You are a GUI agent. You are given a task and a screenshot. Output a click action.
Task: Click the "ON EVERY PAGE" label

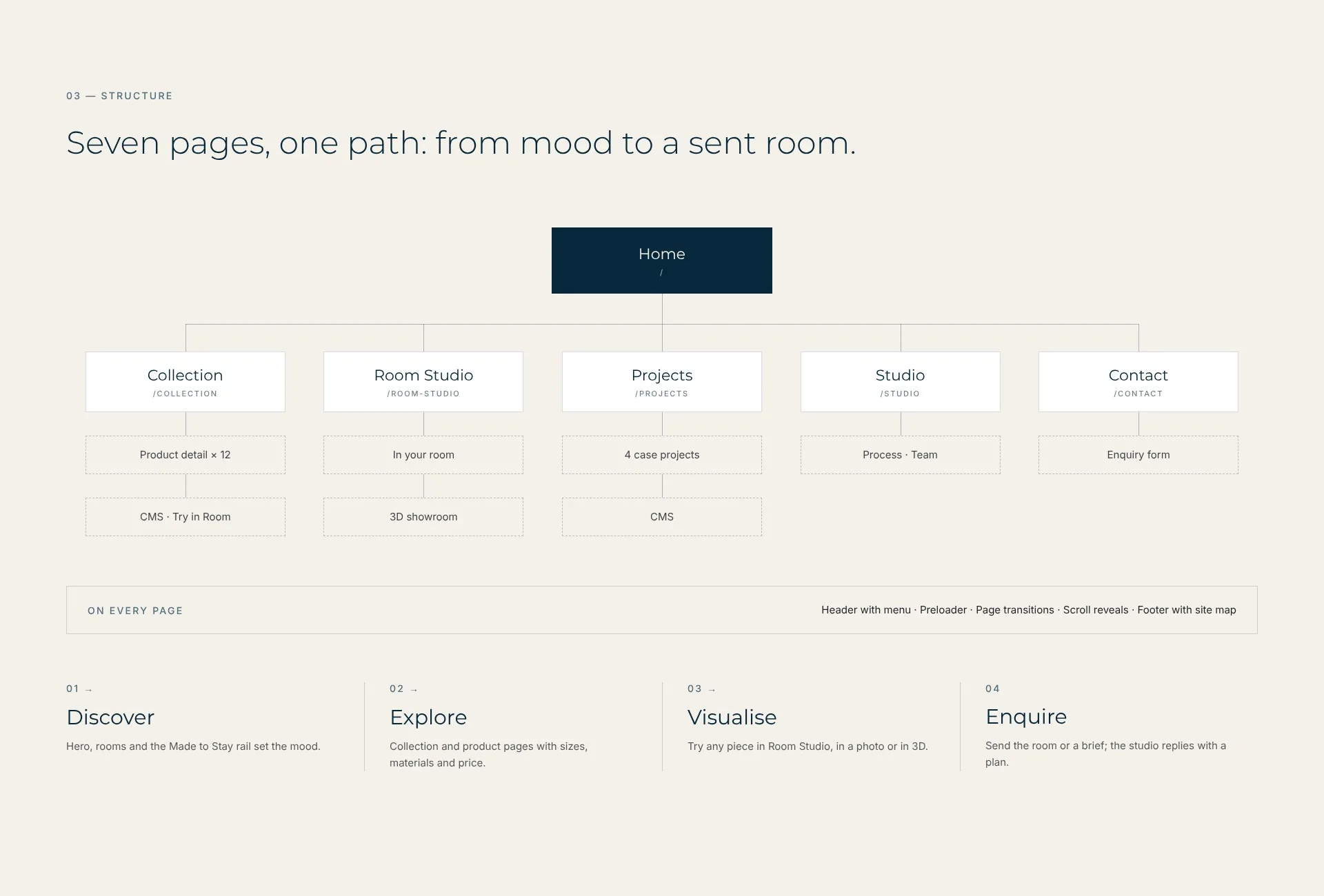click(x=135, y=611)
